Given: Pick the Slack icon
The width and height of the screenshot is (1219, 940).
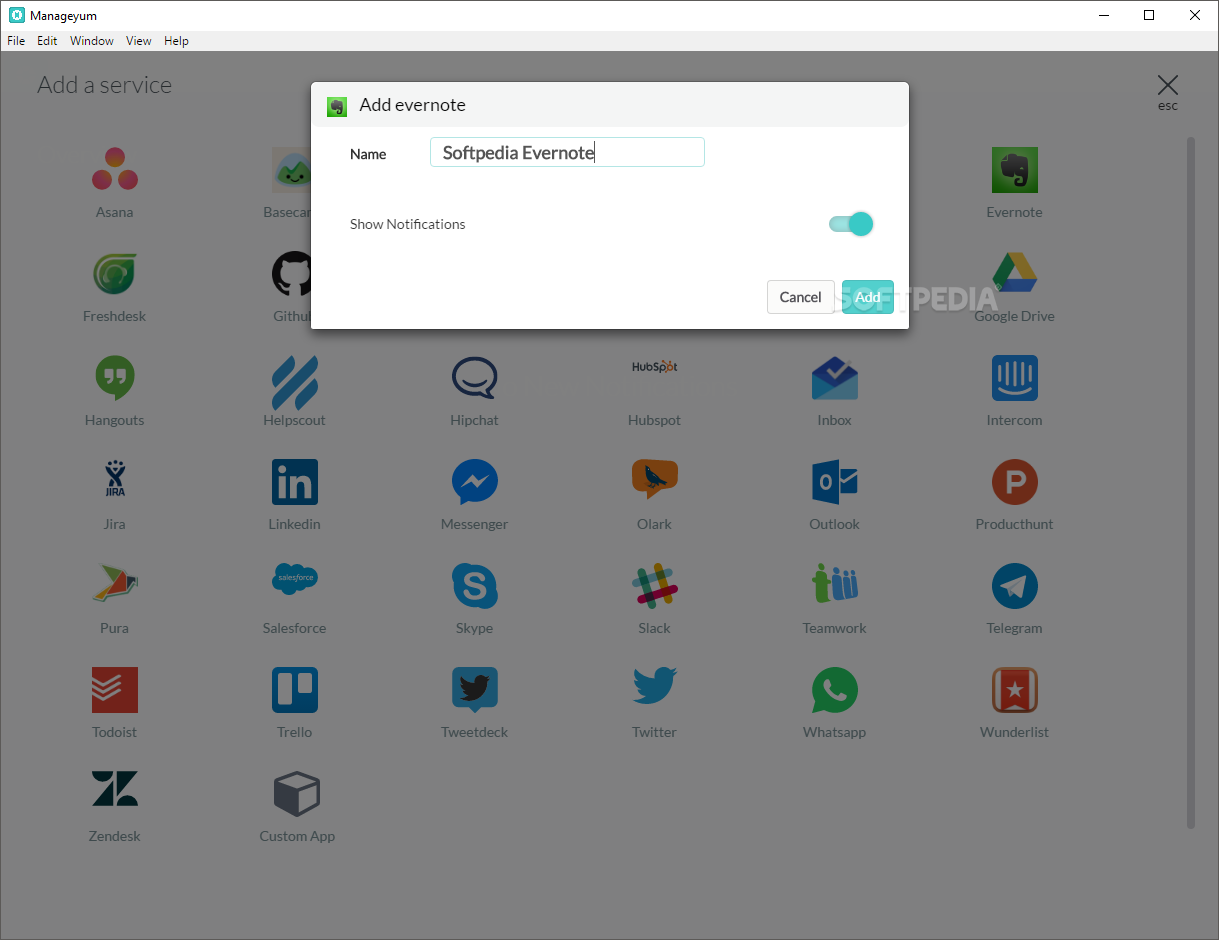Looking at the screenshot, I should point(655,586).
